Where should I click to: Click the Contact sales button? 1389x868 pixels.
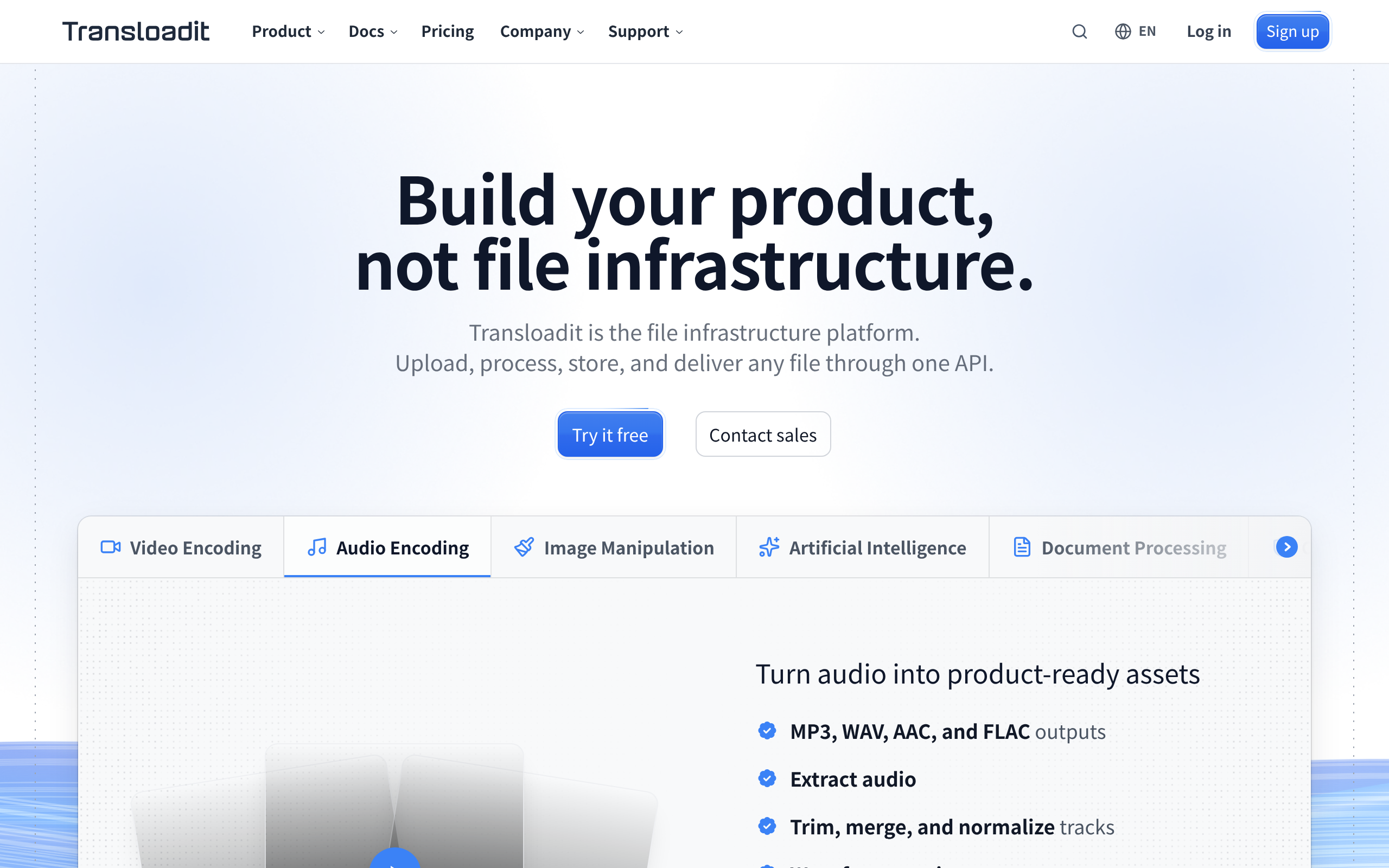(x=763, y=435)
